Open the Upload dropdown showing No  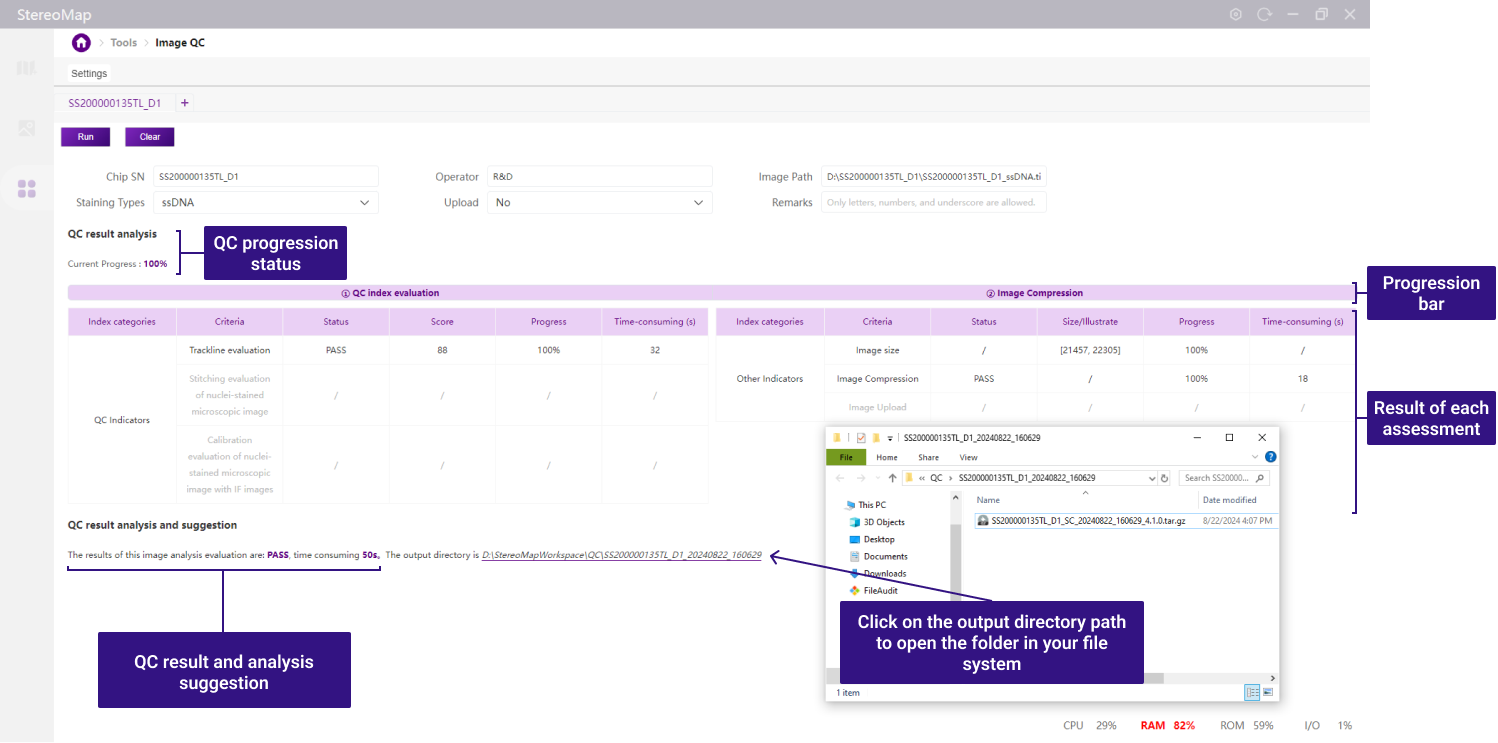click(698, 203)
